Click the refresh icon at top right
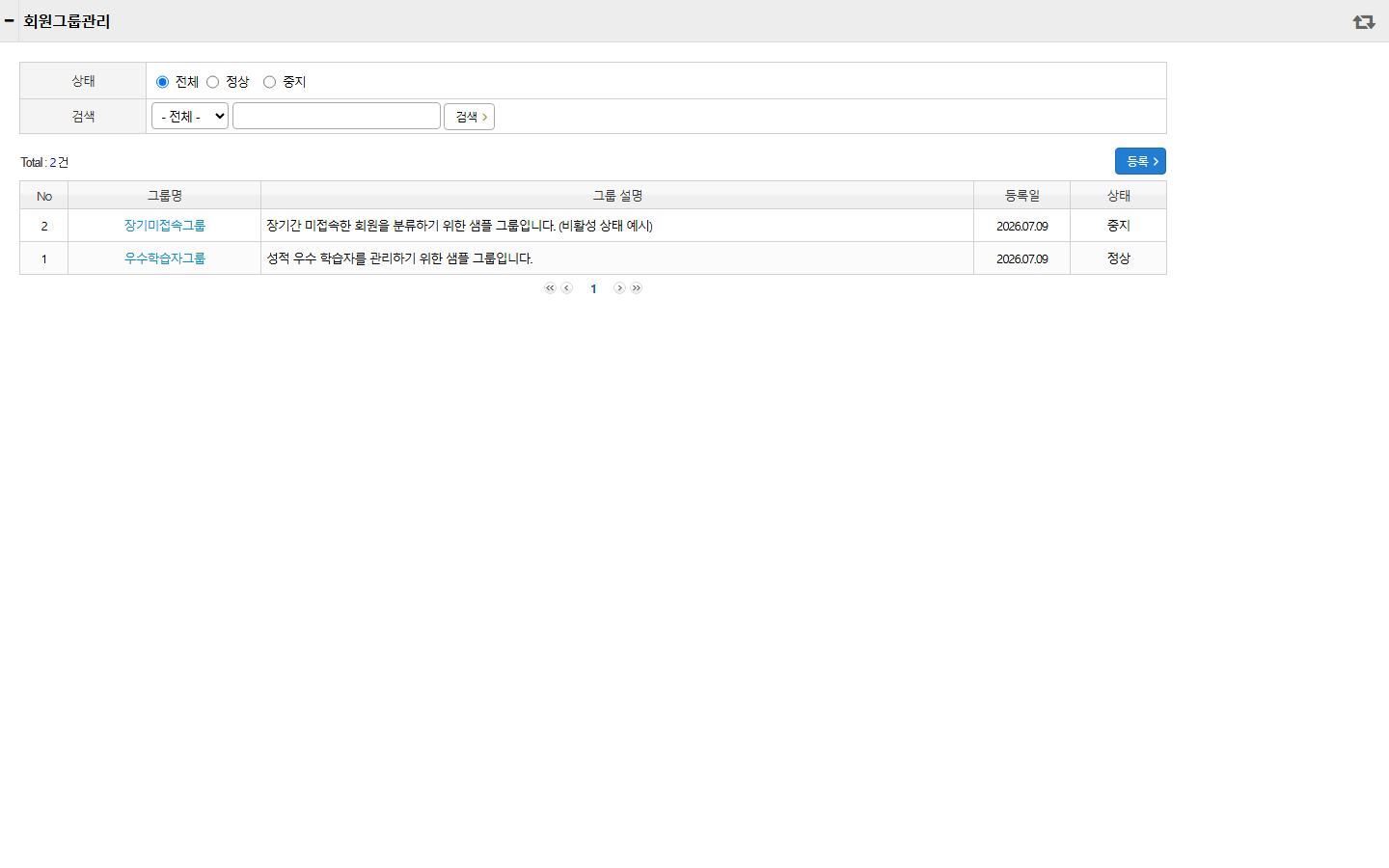The height and width of the screenshot is (868, 1389). 1363,21
